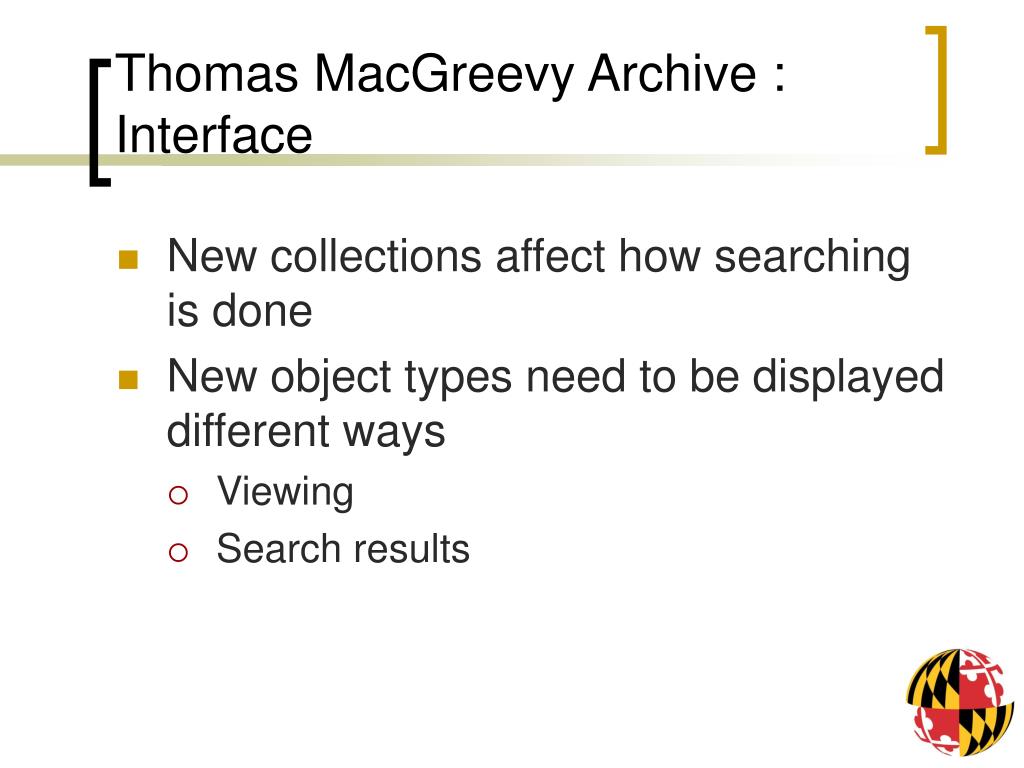Select the 'Search results' sub-bullet text

pos(343,549)
